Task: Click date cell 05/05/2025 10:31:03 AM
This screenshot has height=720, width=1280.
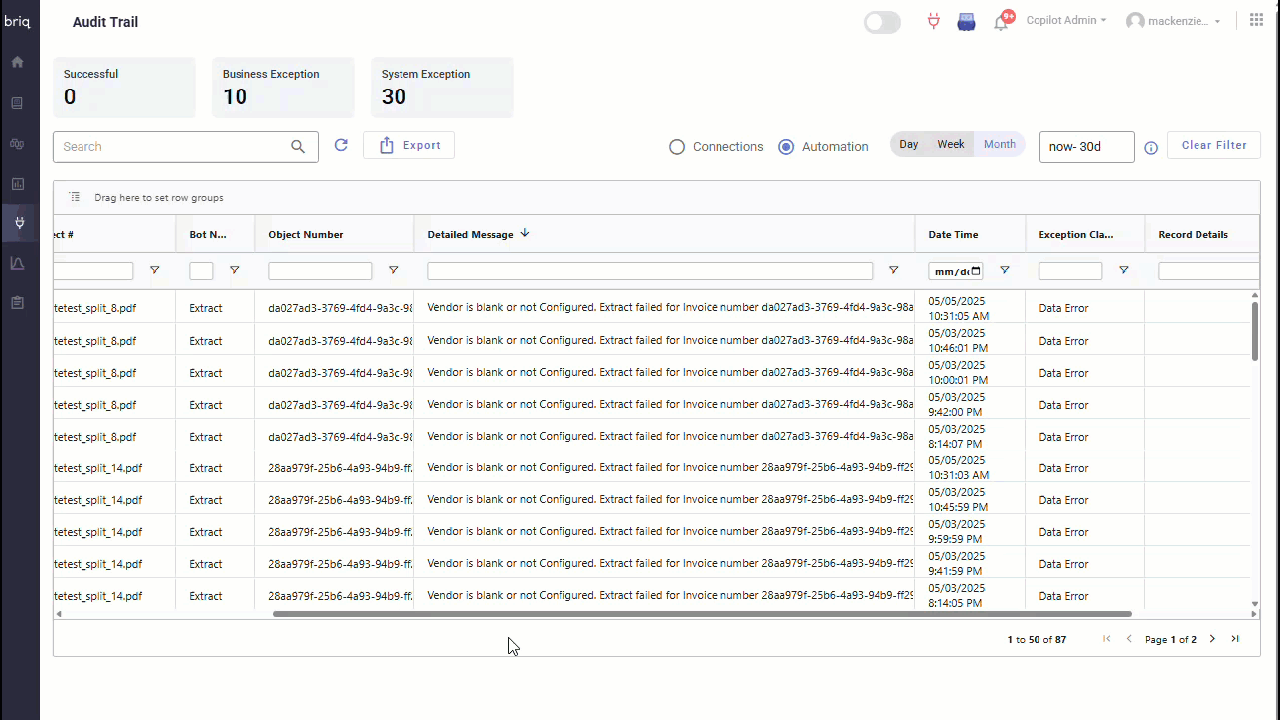Action: click(959, 468)
